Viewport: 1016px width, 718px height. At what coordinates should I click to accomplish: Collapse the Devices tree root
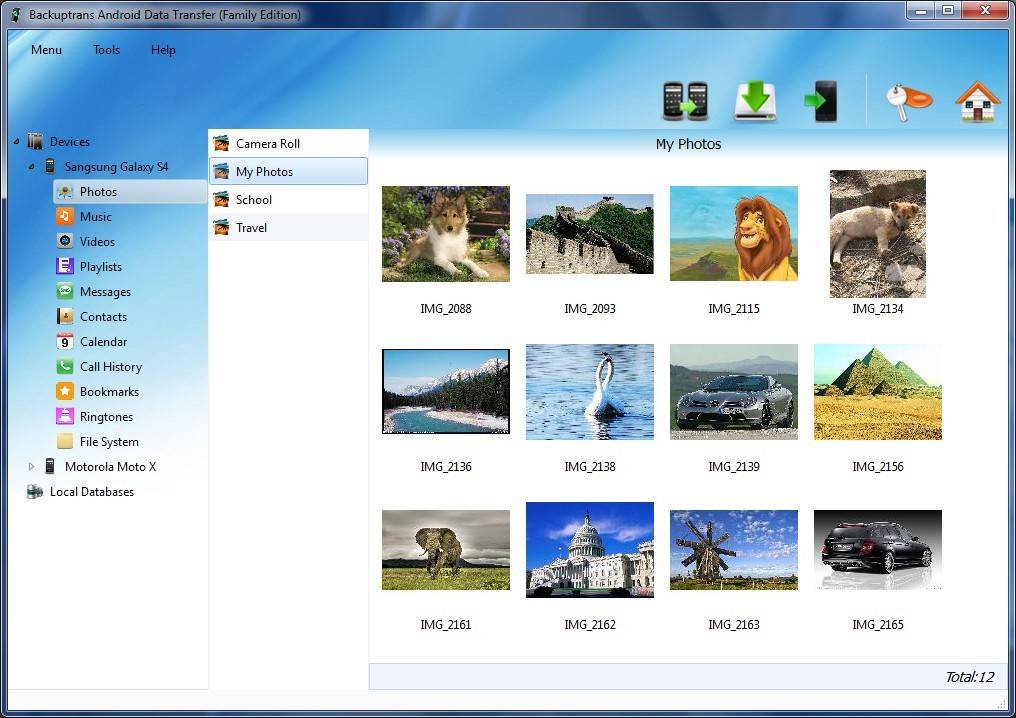coord(16,141)
